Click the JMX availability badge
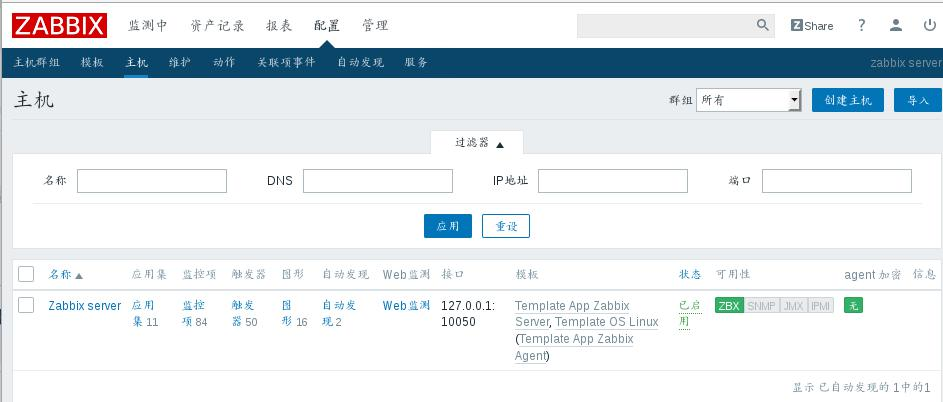This screenshot has height=402, width=943. click(x=793, y=305)
